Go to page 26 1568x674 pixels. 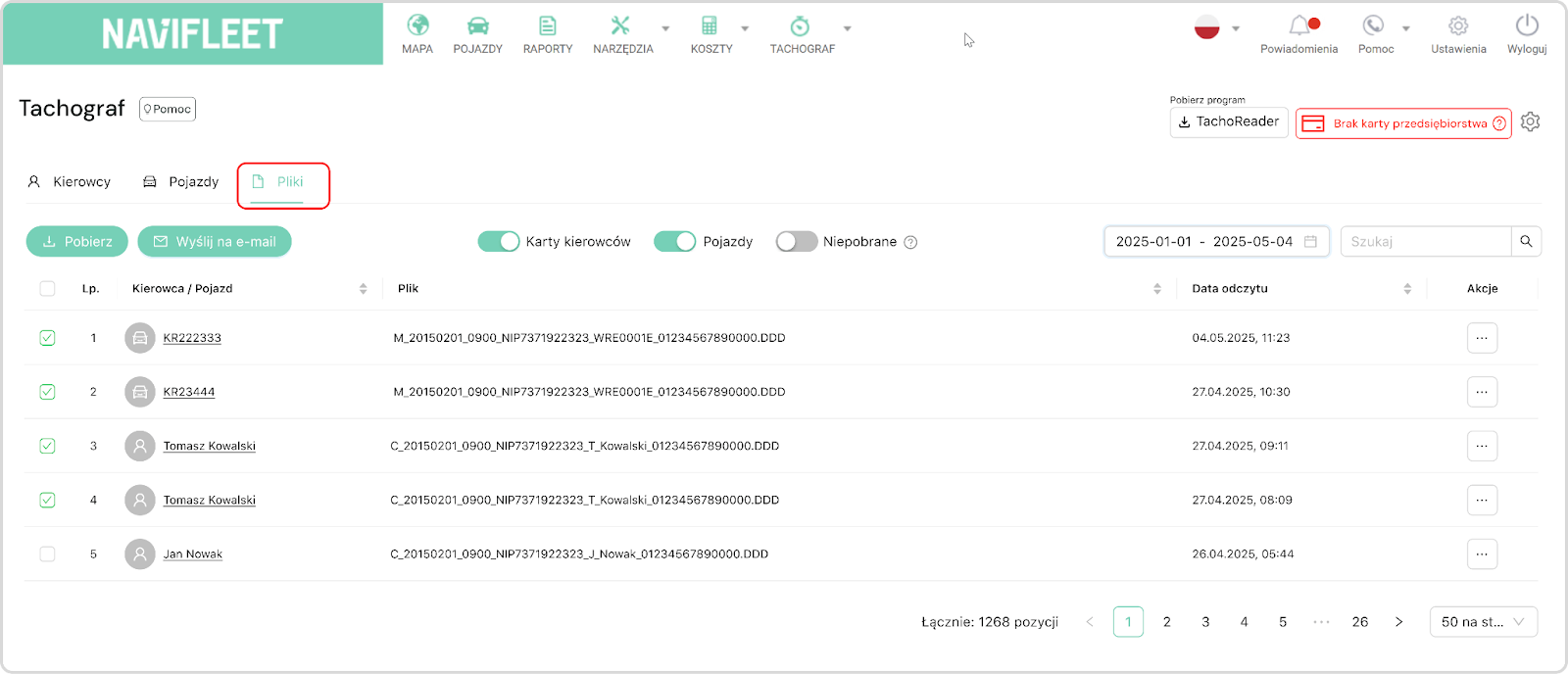click(x=1360, y=622)
